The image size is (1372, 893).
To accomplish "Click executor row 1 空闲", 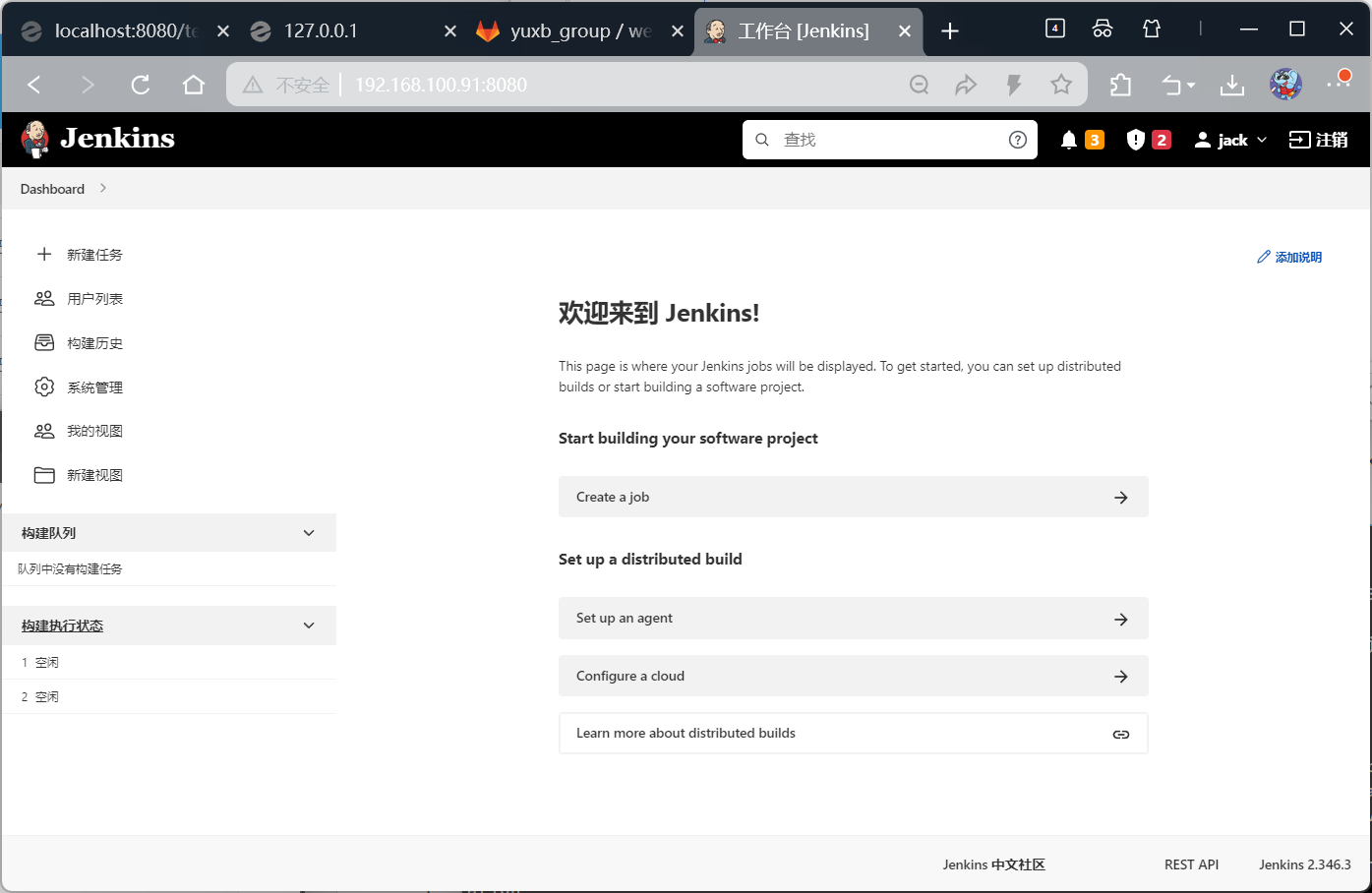I will pyautogui.click(x=169, y=662).
